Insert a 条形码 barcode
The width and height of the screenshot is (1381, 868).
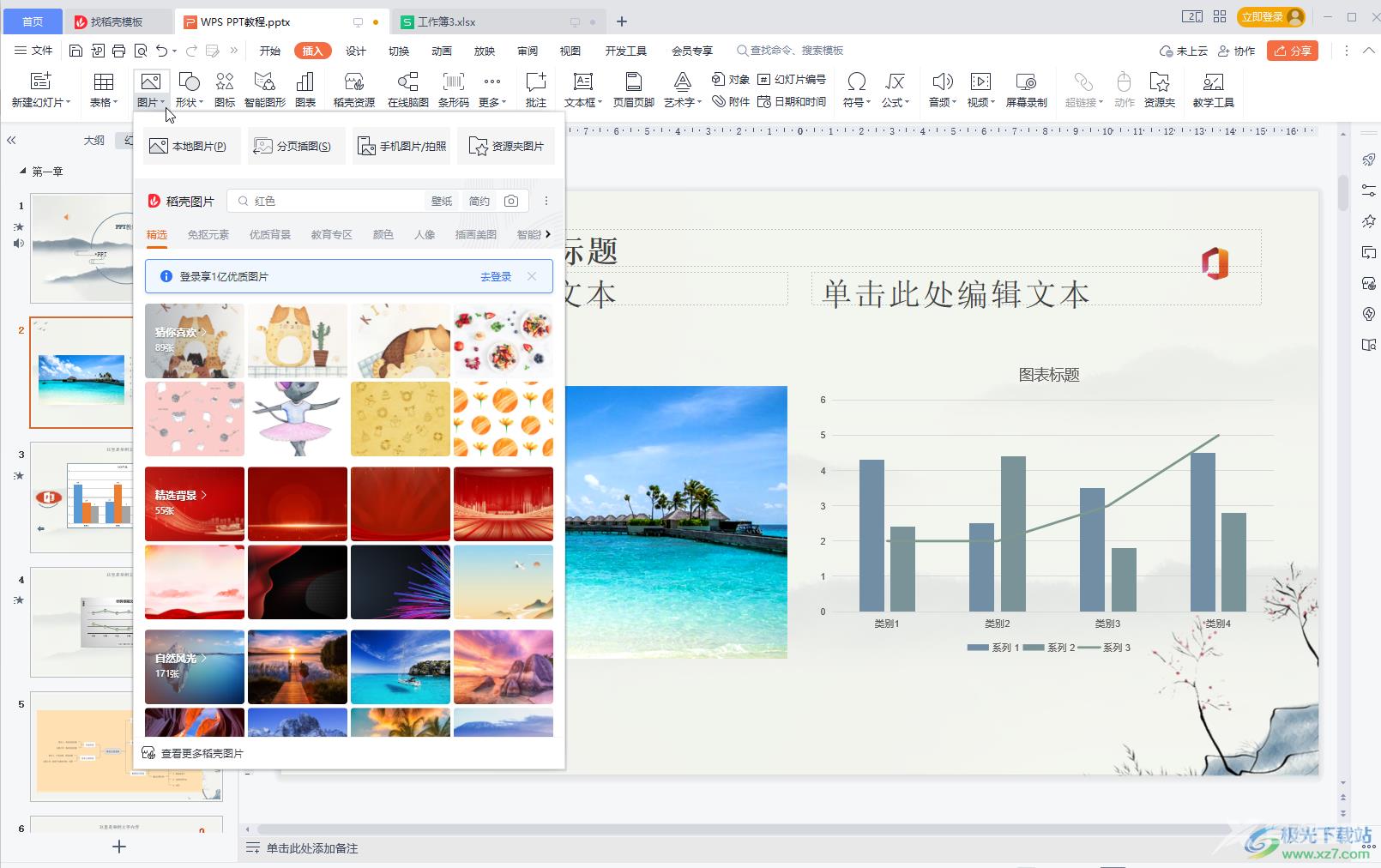454,89
